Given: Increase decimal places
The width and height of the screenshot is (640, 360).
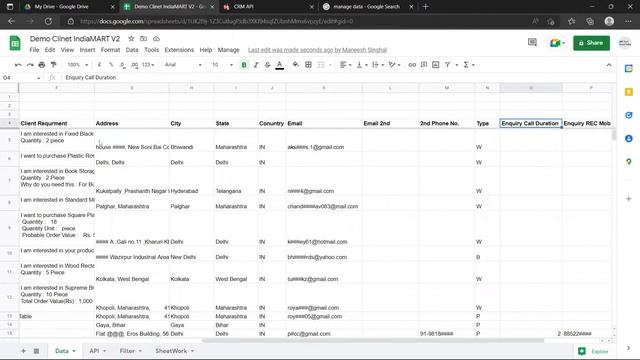Looking at the screenshot, I should click(x=134, y=65).
